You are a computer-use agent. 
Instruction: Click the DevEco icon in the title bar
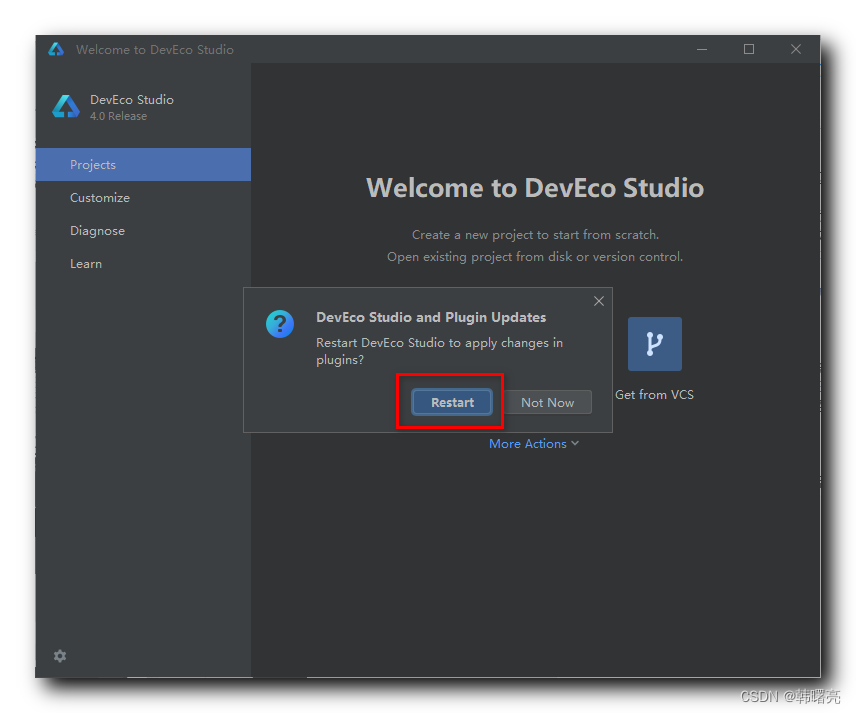[56, 49]
